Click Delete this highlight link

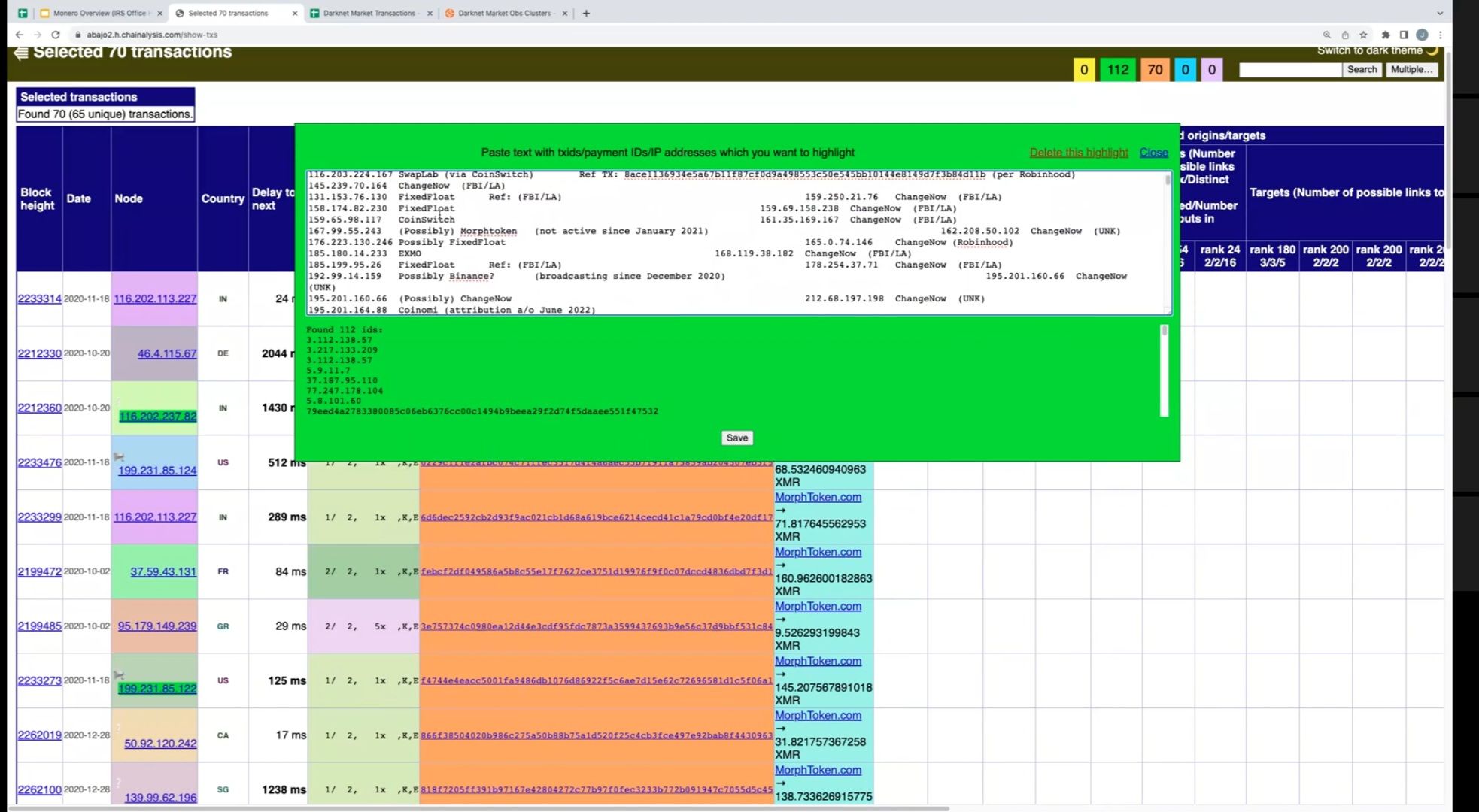[1078, 153]
